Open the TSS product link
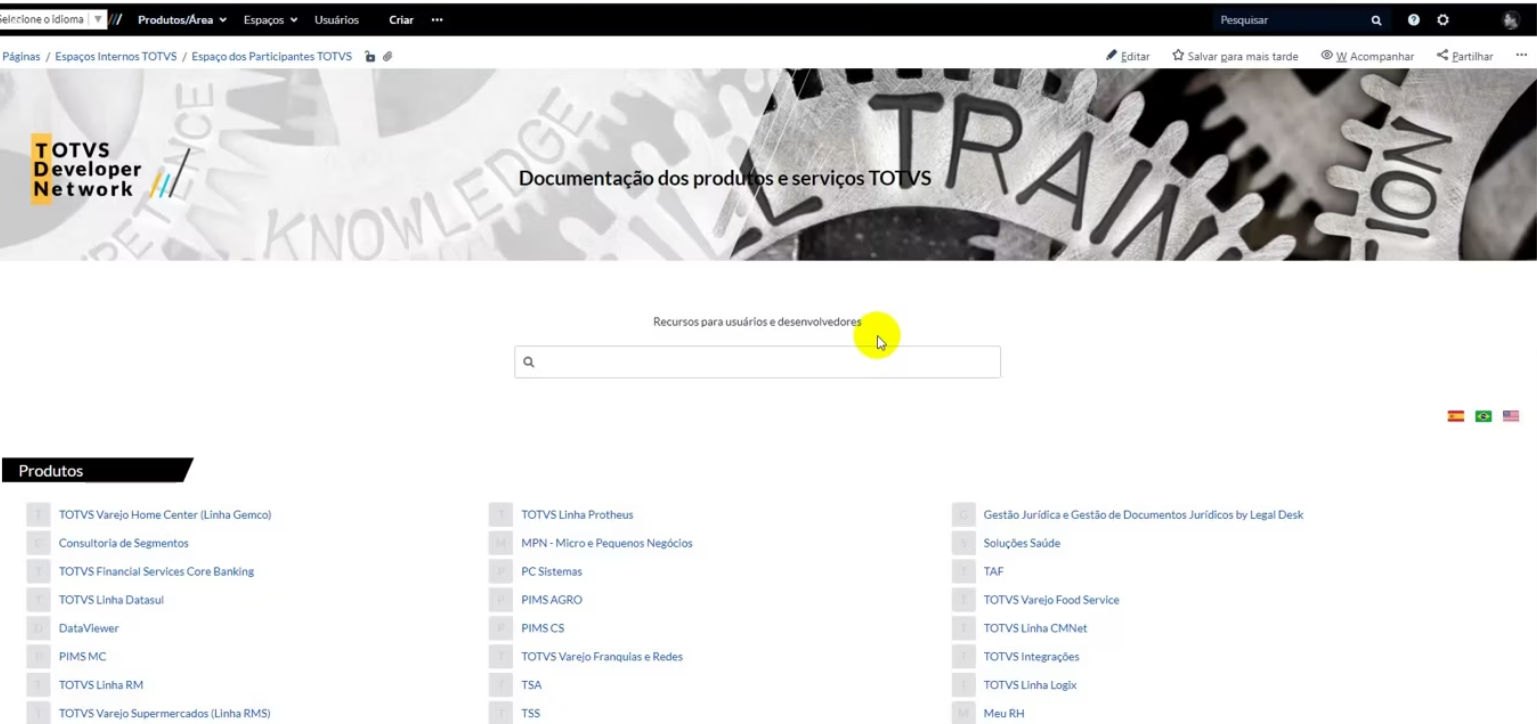The image size is (1537, 724). 530,713
